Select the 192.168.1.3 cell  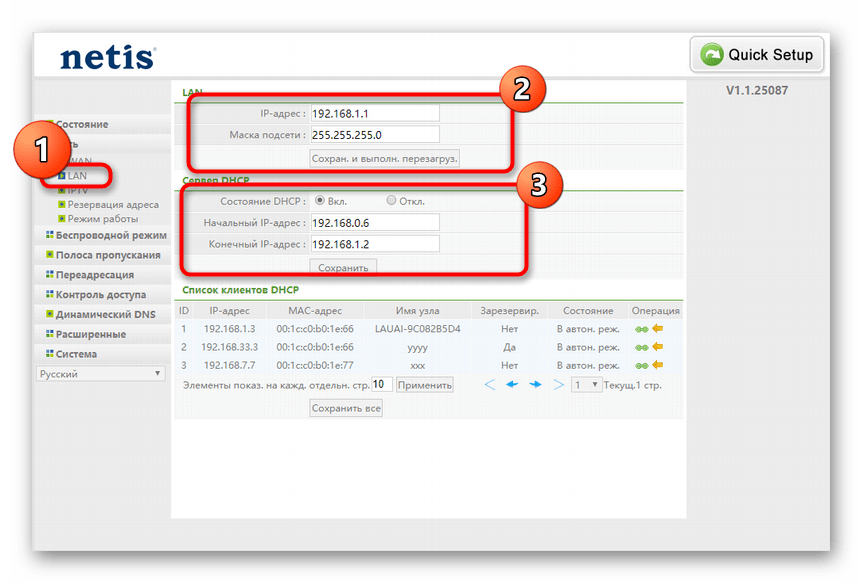point(229,329)
